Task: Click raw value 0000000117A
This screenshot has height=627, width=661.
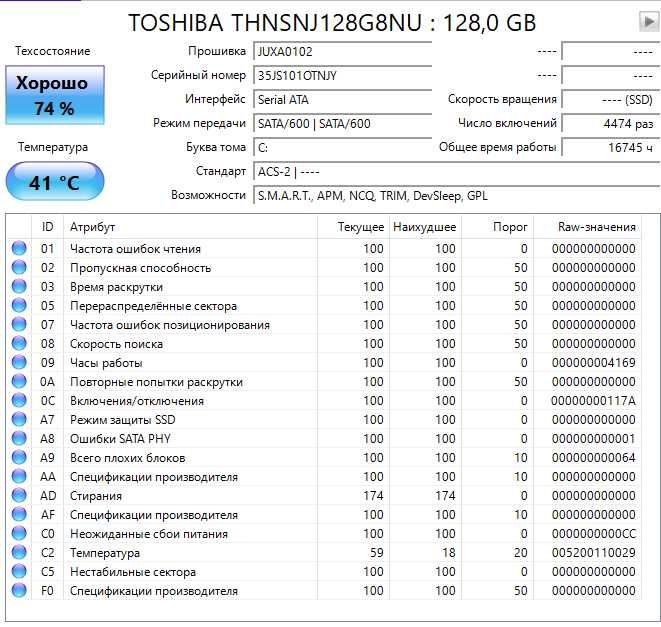Action: 594,401
